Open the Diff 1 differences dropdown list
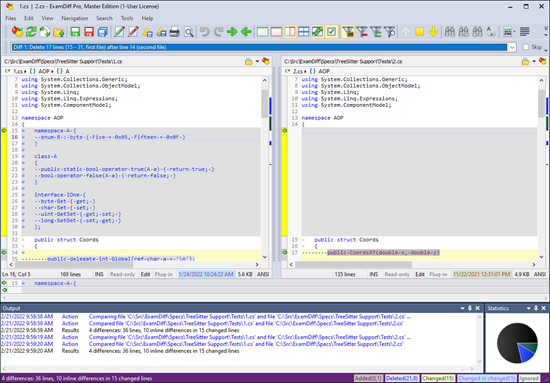The width and height of the screenshot is (550, 383). [512, 47]
